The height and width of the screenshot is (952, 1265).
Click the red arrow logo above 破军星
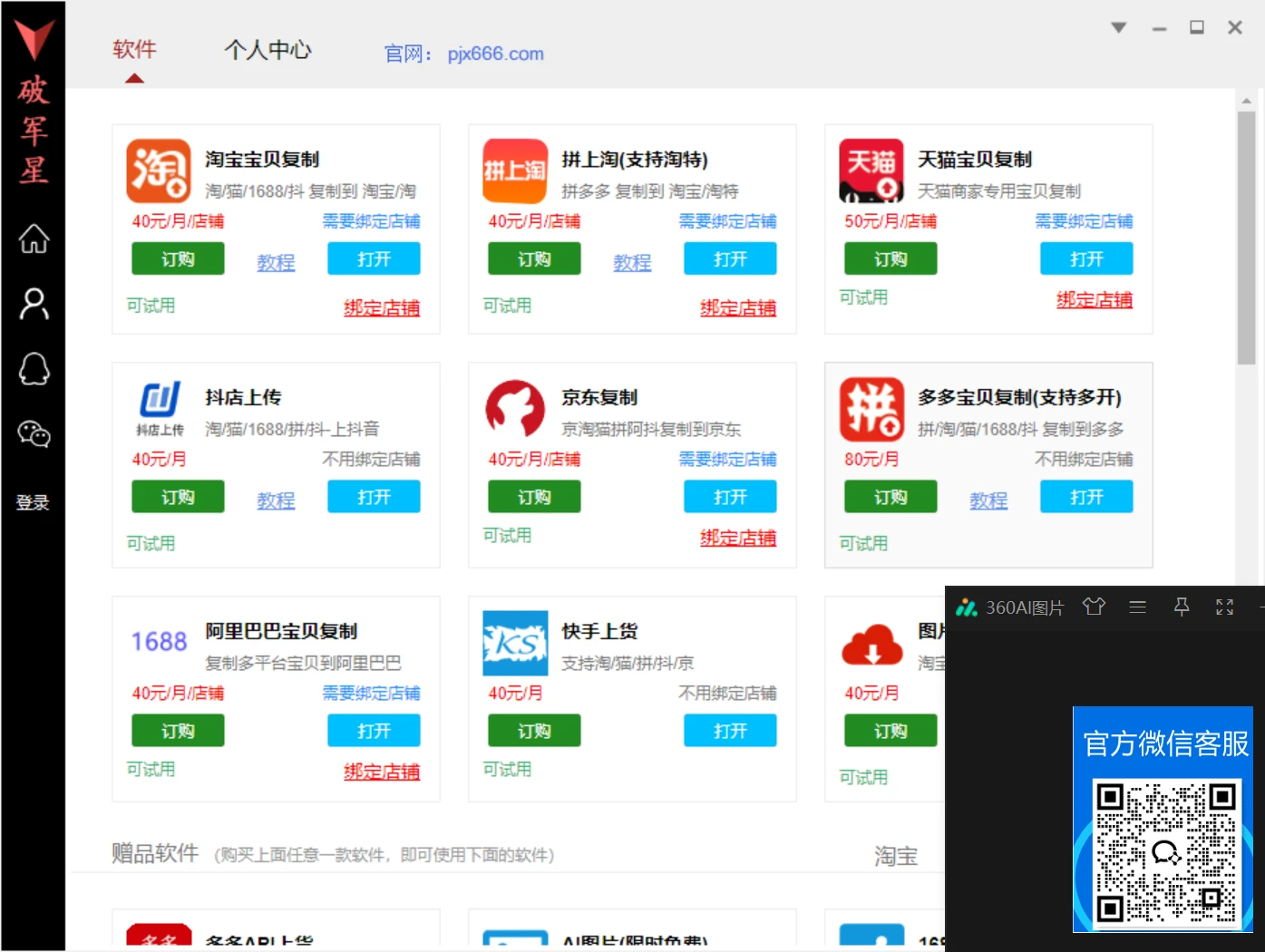point(34,38)
